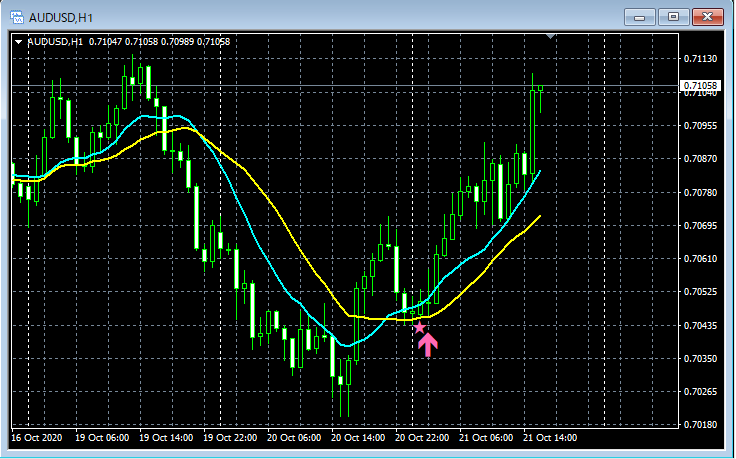The width and height of the screenshot is (736, 459).
Task: Click the 19 Oct 14:00 time label
Action: (166, 438)
